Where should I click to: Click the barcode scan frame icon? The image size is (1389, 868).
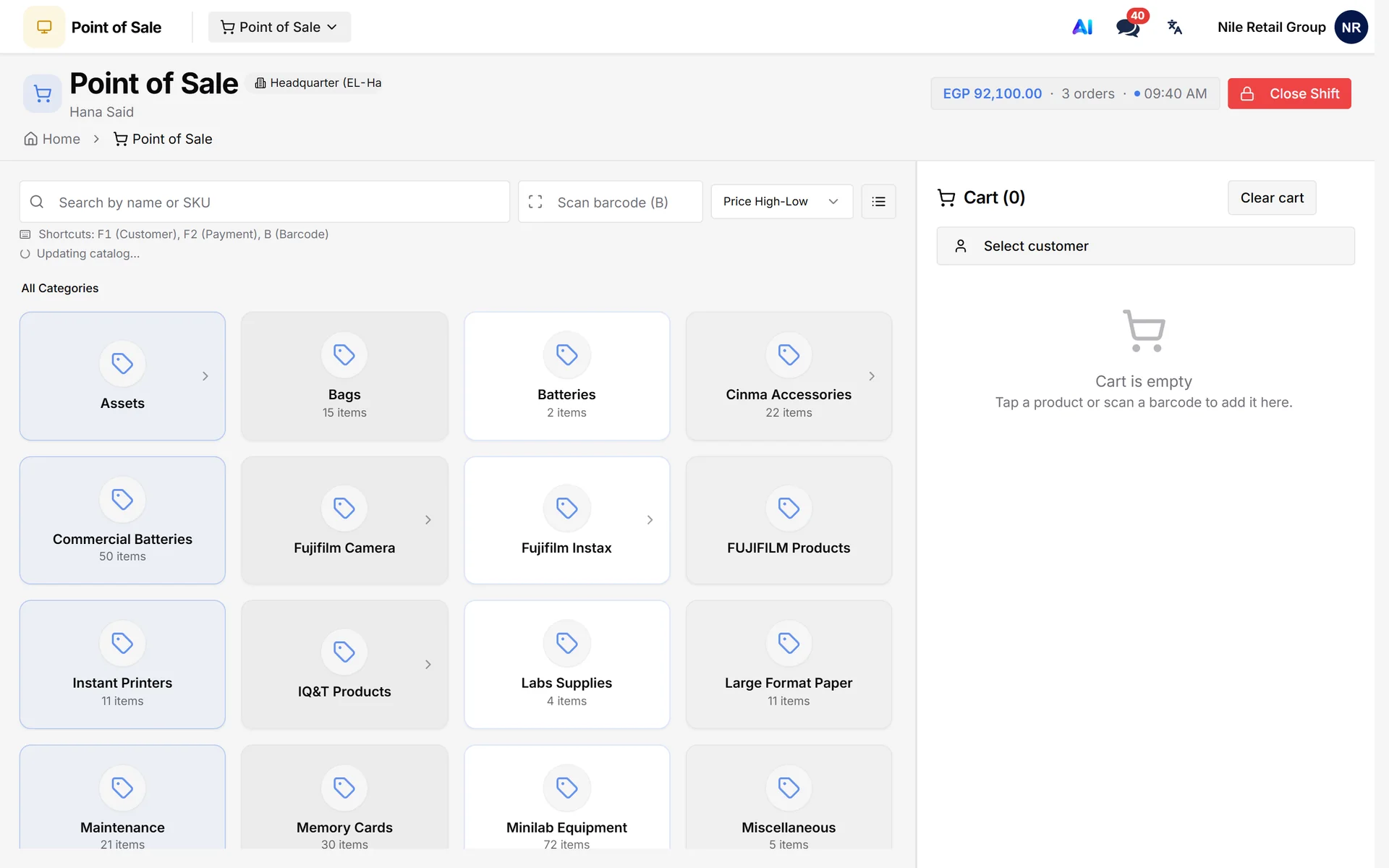point(535,202)
